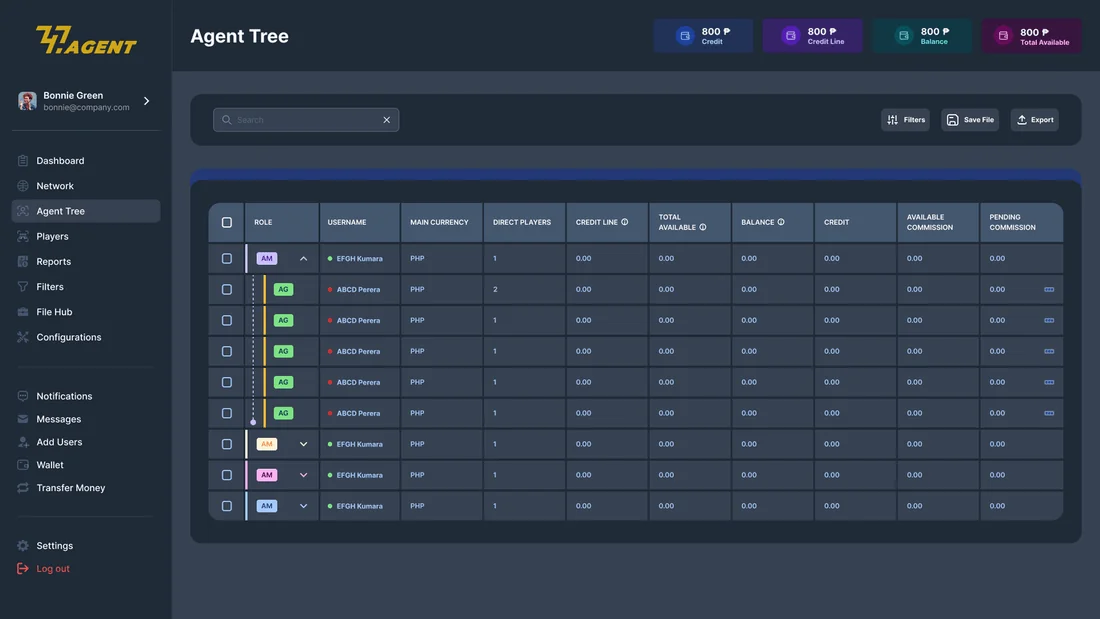Screen dimensions: 1100x619
Task: Expand the orange AM EFGH Kumara row
Action: pyautogui.click(x=304, y=444)
